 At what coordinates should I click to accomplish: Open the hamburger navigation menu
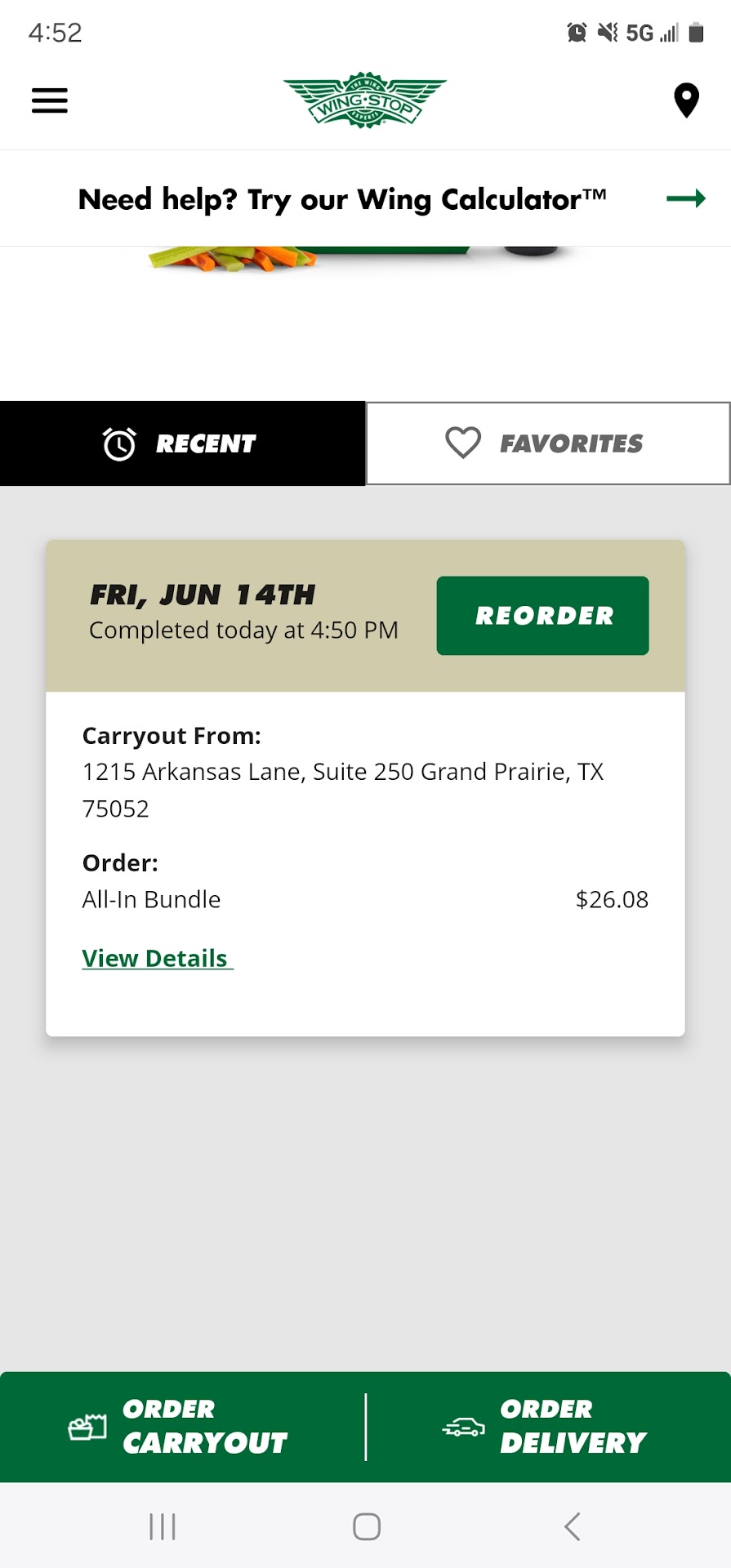click(49, 100)
